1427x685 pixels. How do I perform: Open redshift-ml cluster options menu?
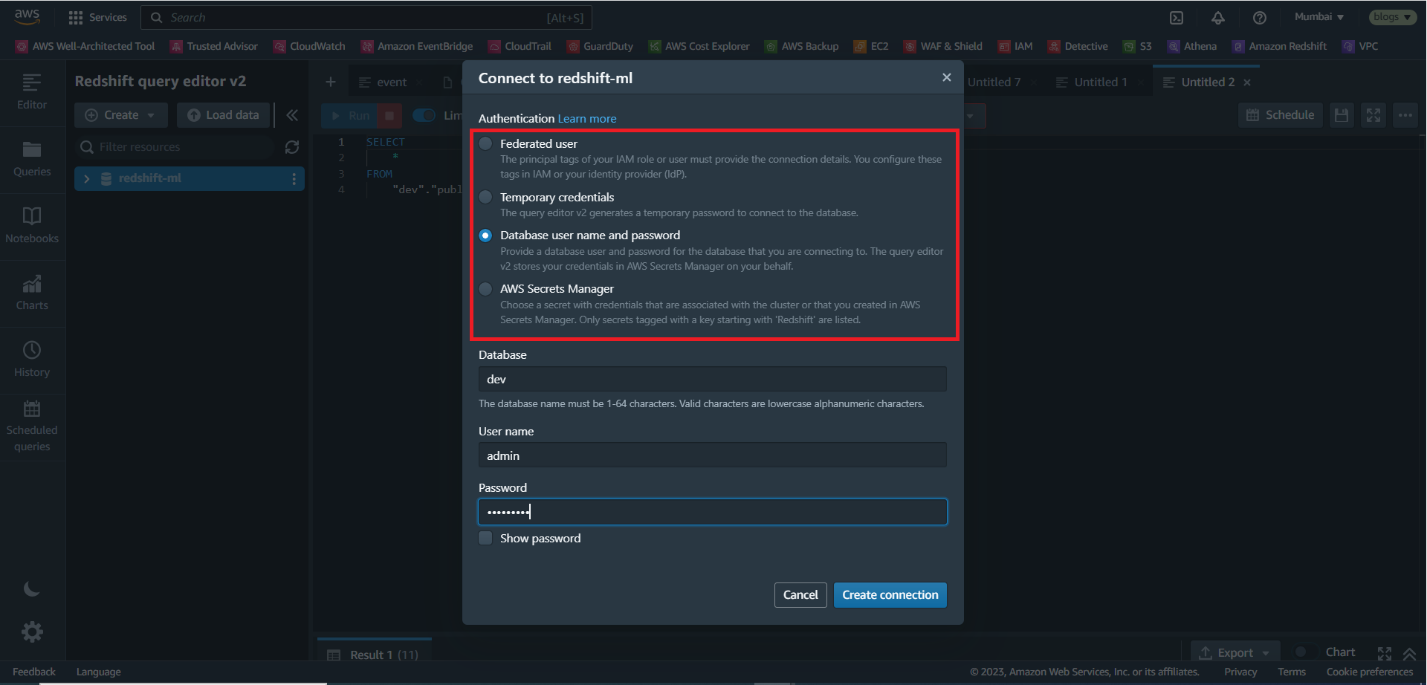pyautogui.click(x=294, y=179)
